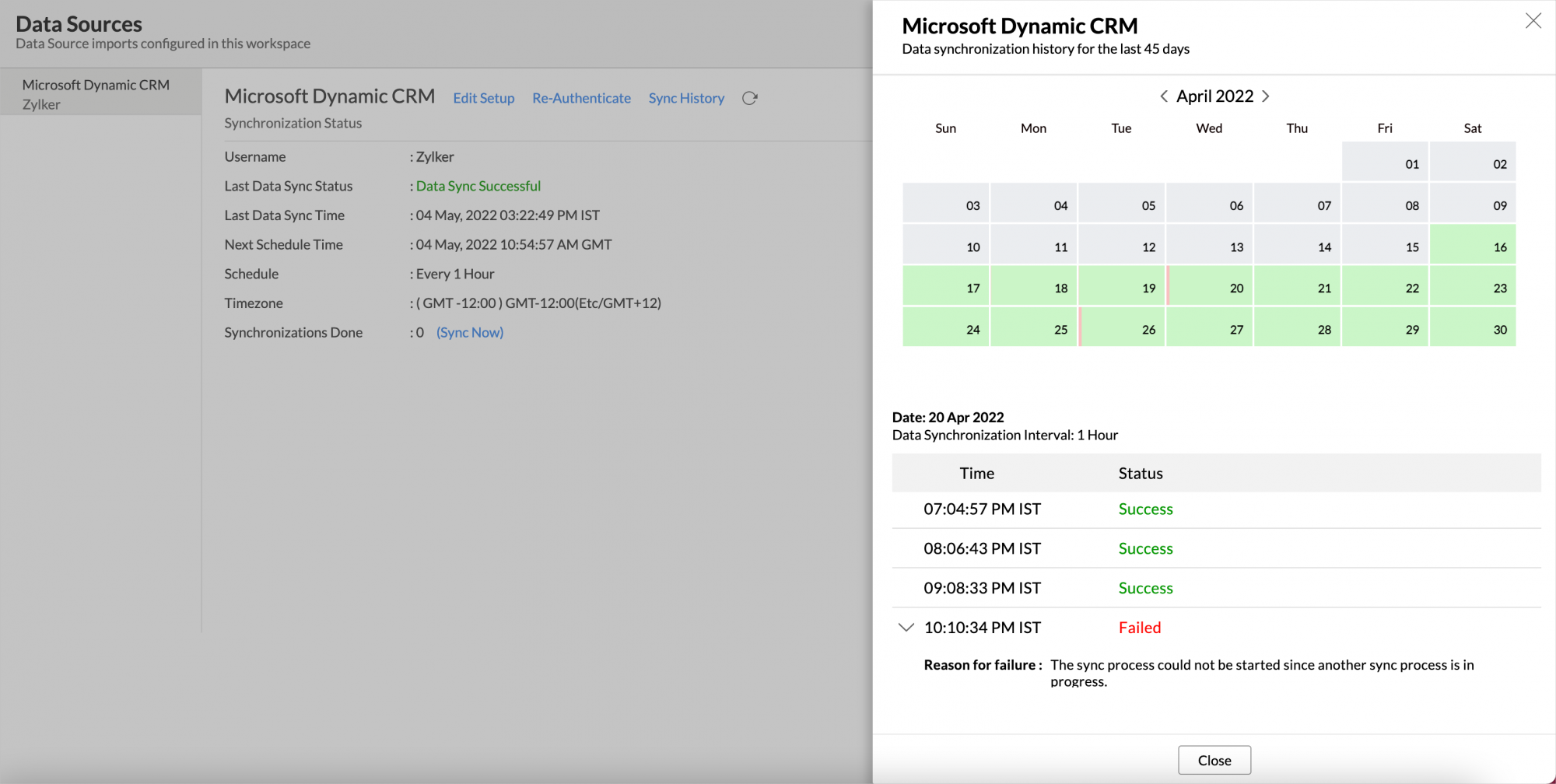Click the Timezone GMT-12:00 value
Viewport: 1556px width, 784px height.
(x=538, y=303)
